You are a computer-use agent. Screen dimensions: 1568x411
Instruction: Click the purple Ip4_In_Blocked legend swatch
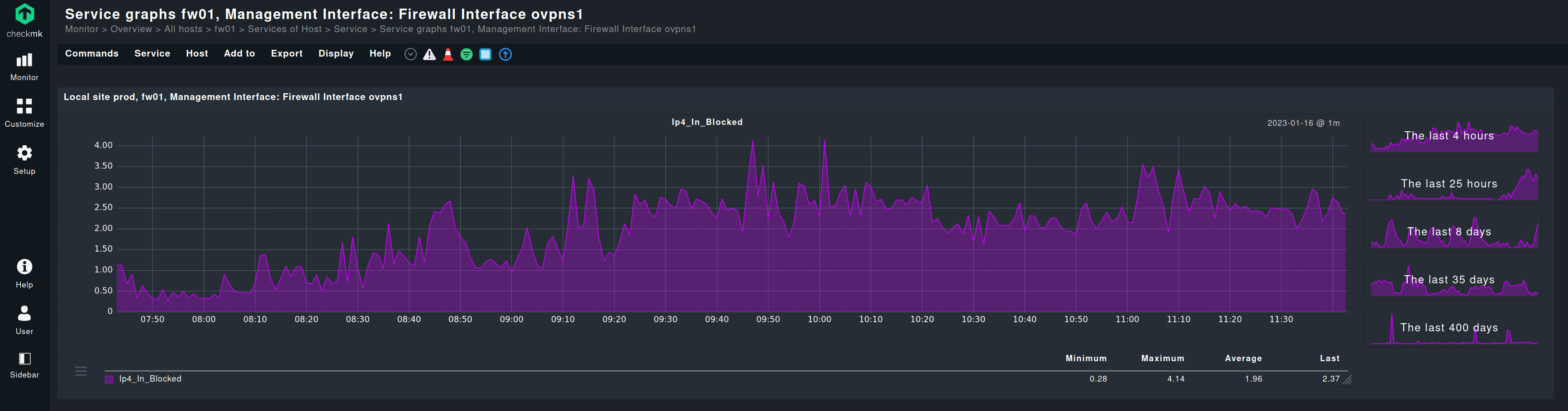pyautogui.click(x=109, y=379)
